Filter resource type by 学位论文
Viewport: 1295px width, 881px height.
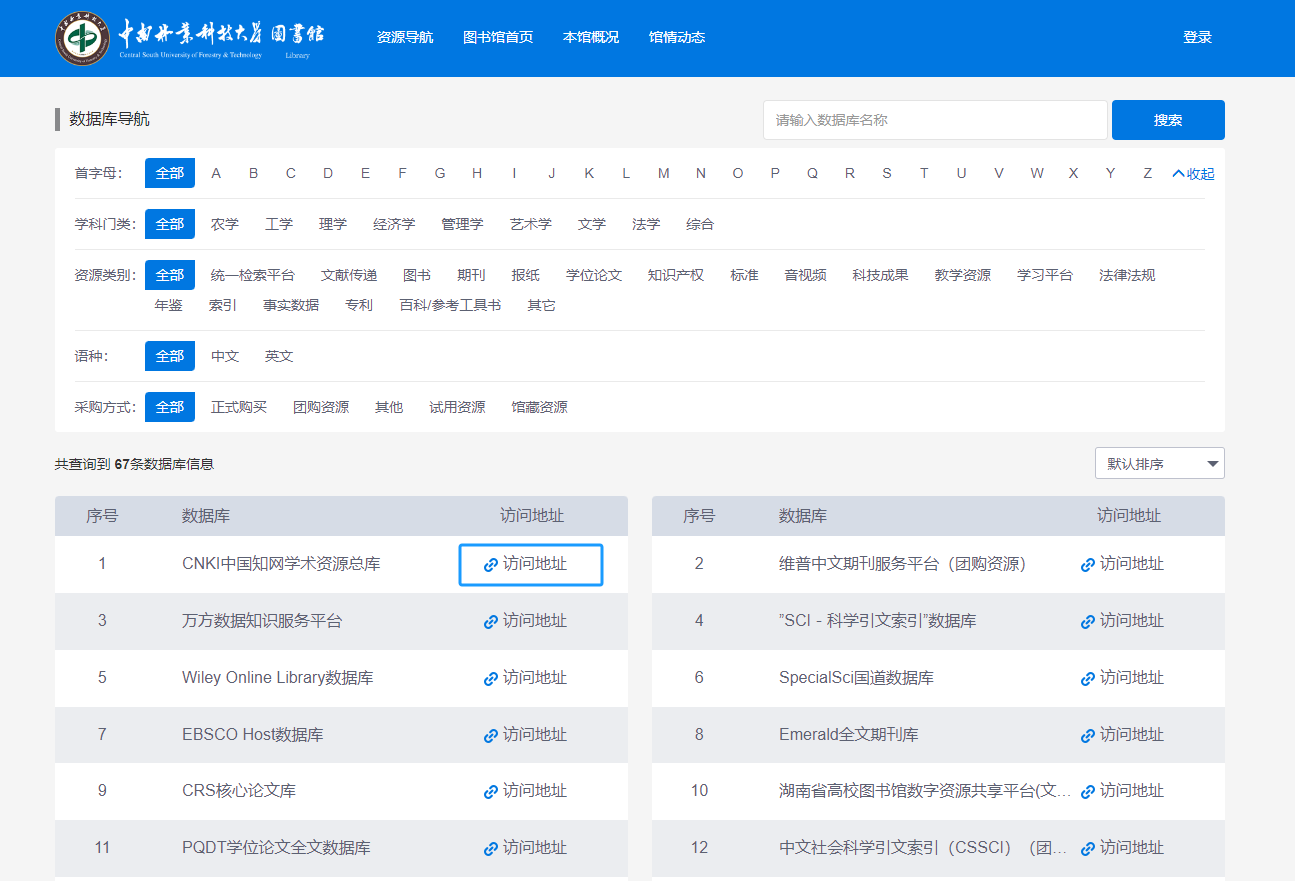(593, 275)
